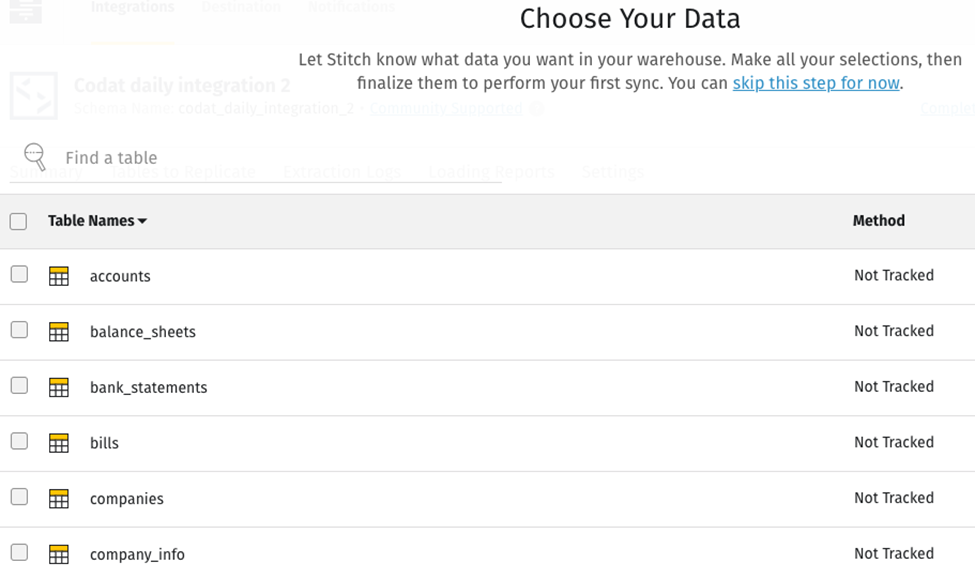Click the Find a table search field
Screen dimensions: 975x579
110,157
